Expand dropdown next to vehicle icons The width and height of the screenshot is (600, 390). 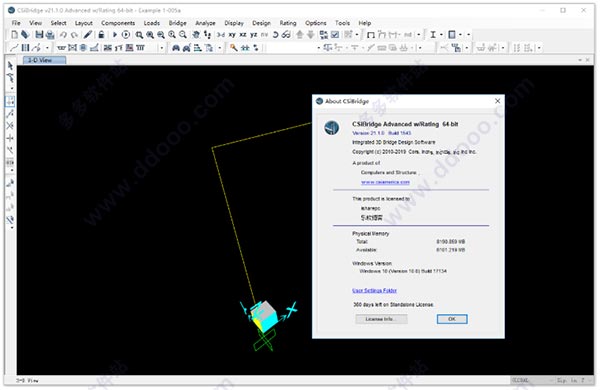pyautogui.click(x=220, y=48)
